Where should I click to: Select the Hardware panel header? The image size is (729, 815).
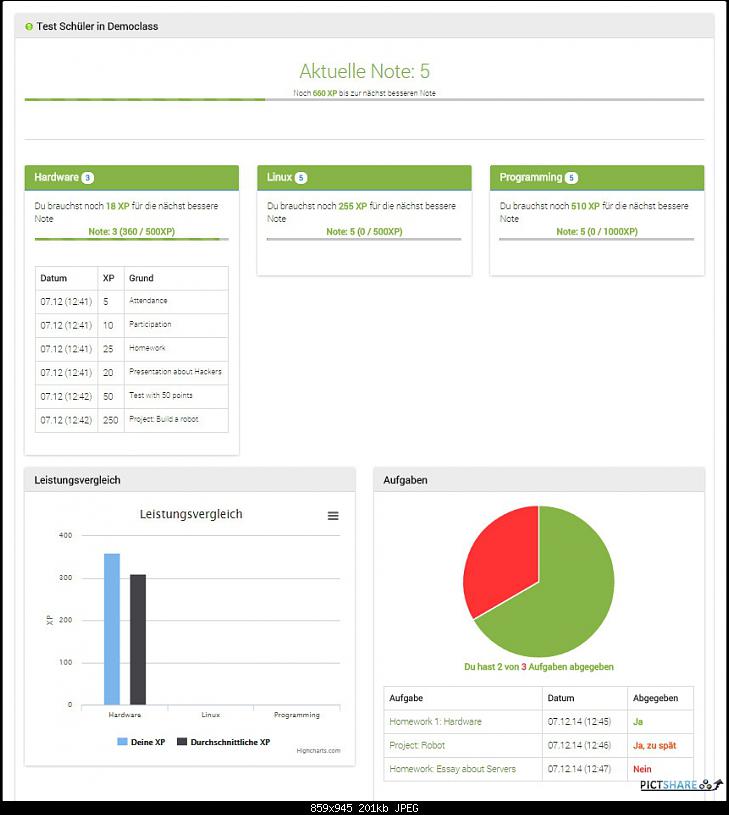click(131, 178)
